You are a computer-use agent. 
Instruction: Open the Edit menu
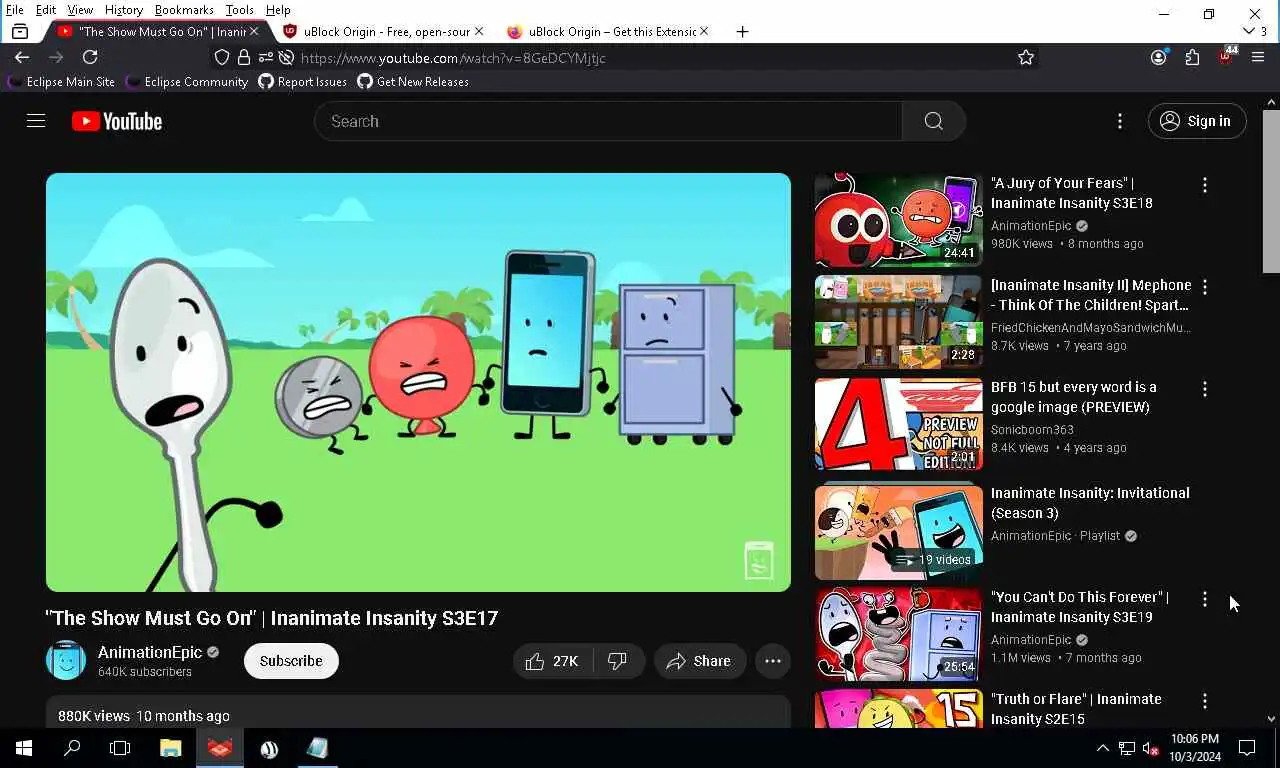click(46, 10)
